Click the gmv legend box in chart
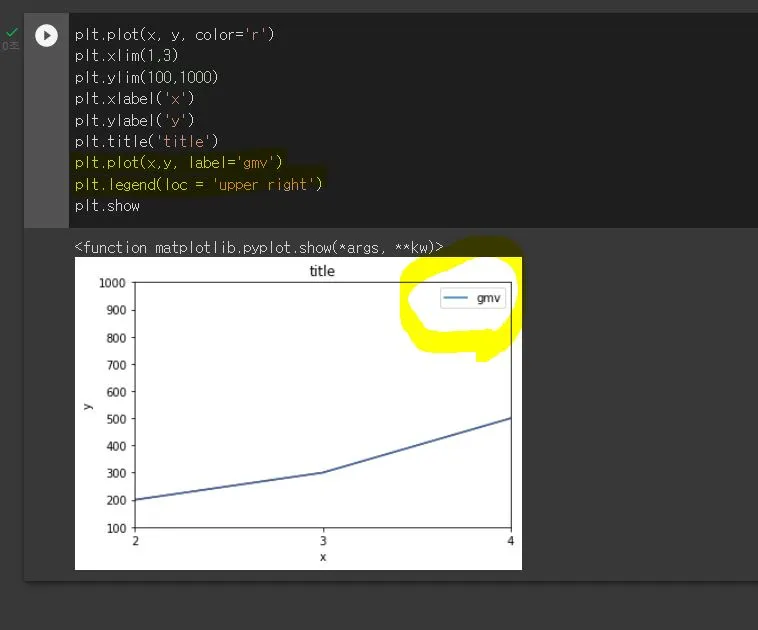Image resolution: width=758 pixels, height=630 pixels. [473, 298]
